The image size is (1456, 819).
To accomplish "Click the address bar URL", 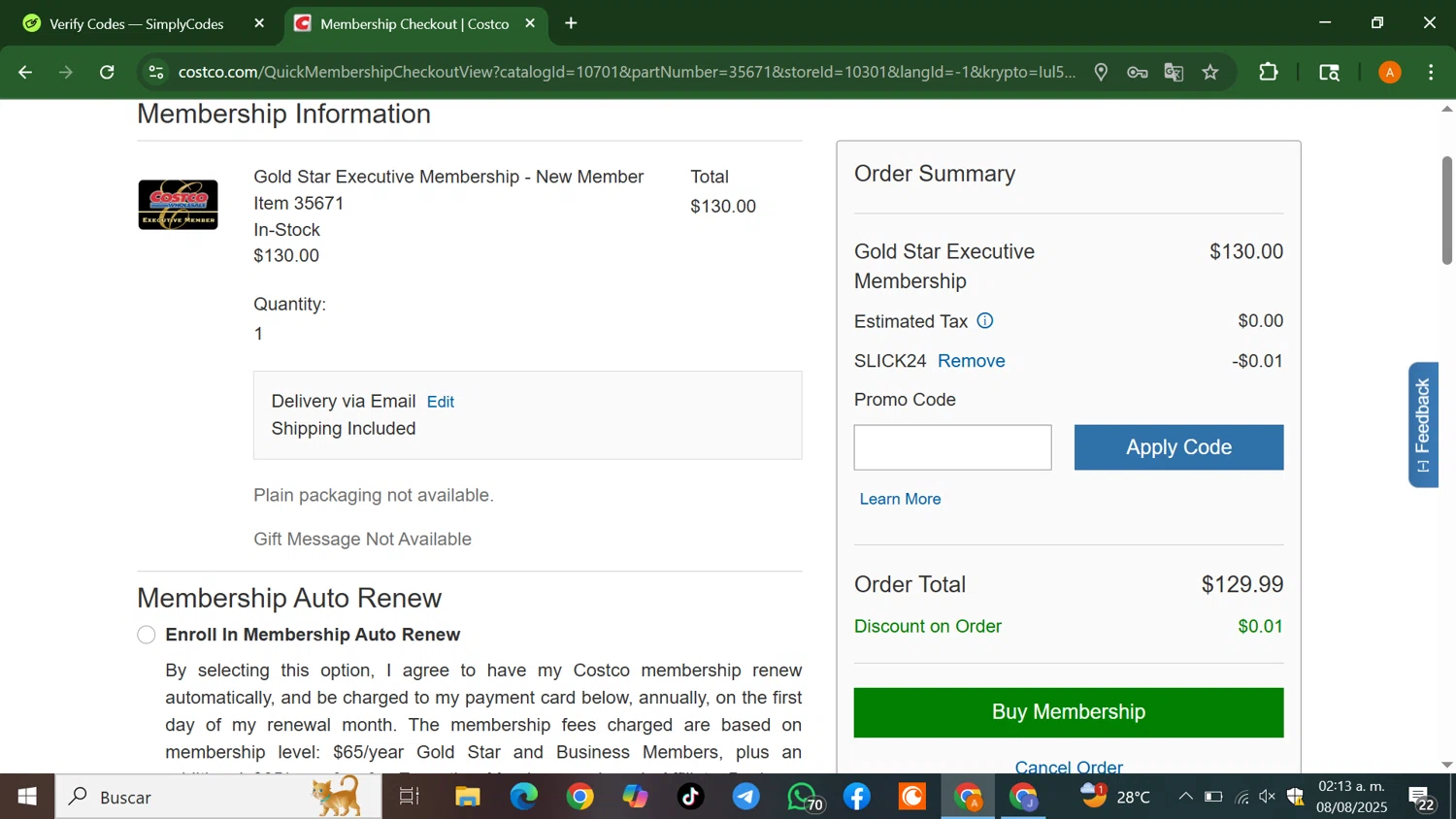I will coord(626,72).
